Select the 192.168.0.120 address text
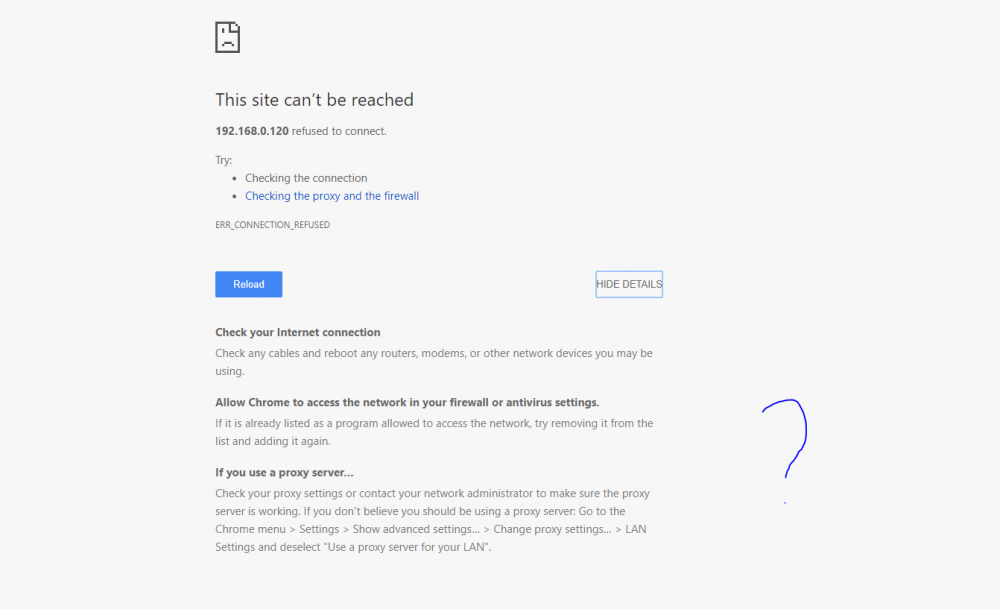Screen dimensions: 1000x609 coord(252,131)
